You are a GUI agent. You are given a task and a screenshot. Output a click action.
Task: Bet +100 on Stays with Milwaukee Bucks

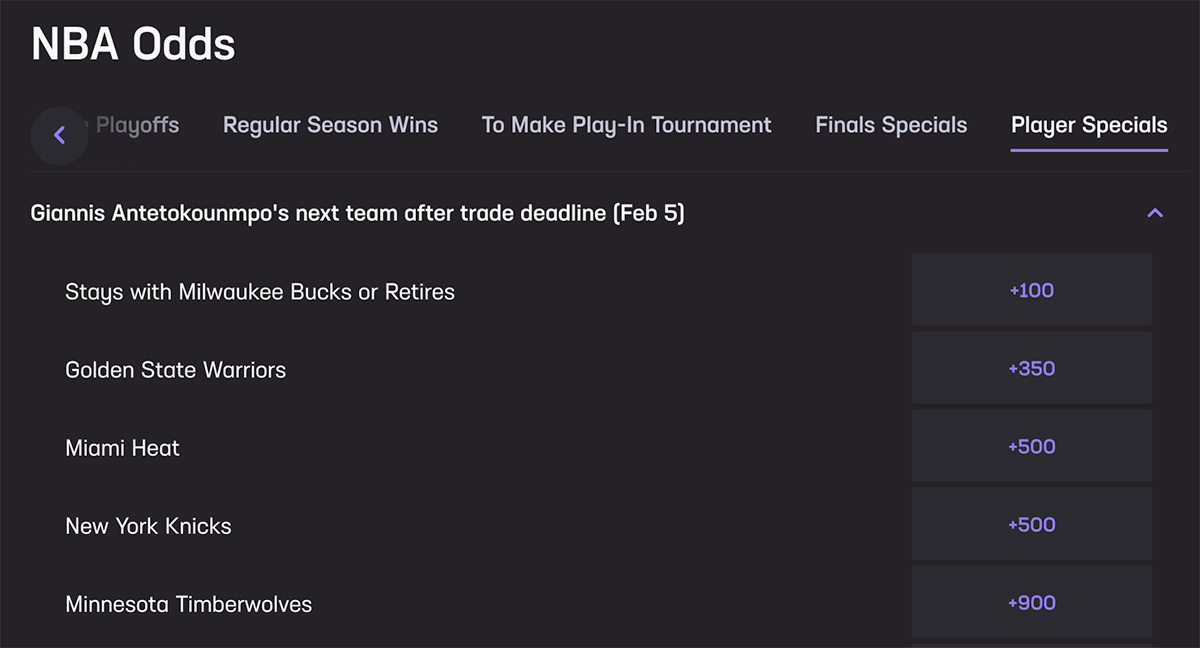click(x=1031, y=290)
